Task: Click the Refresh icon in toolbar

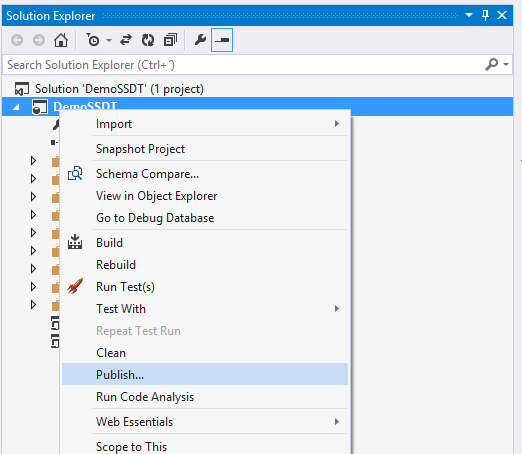Action: [148, 40]
